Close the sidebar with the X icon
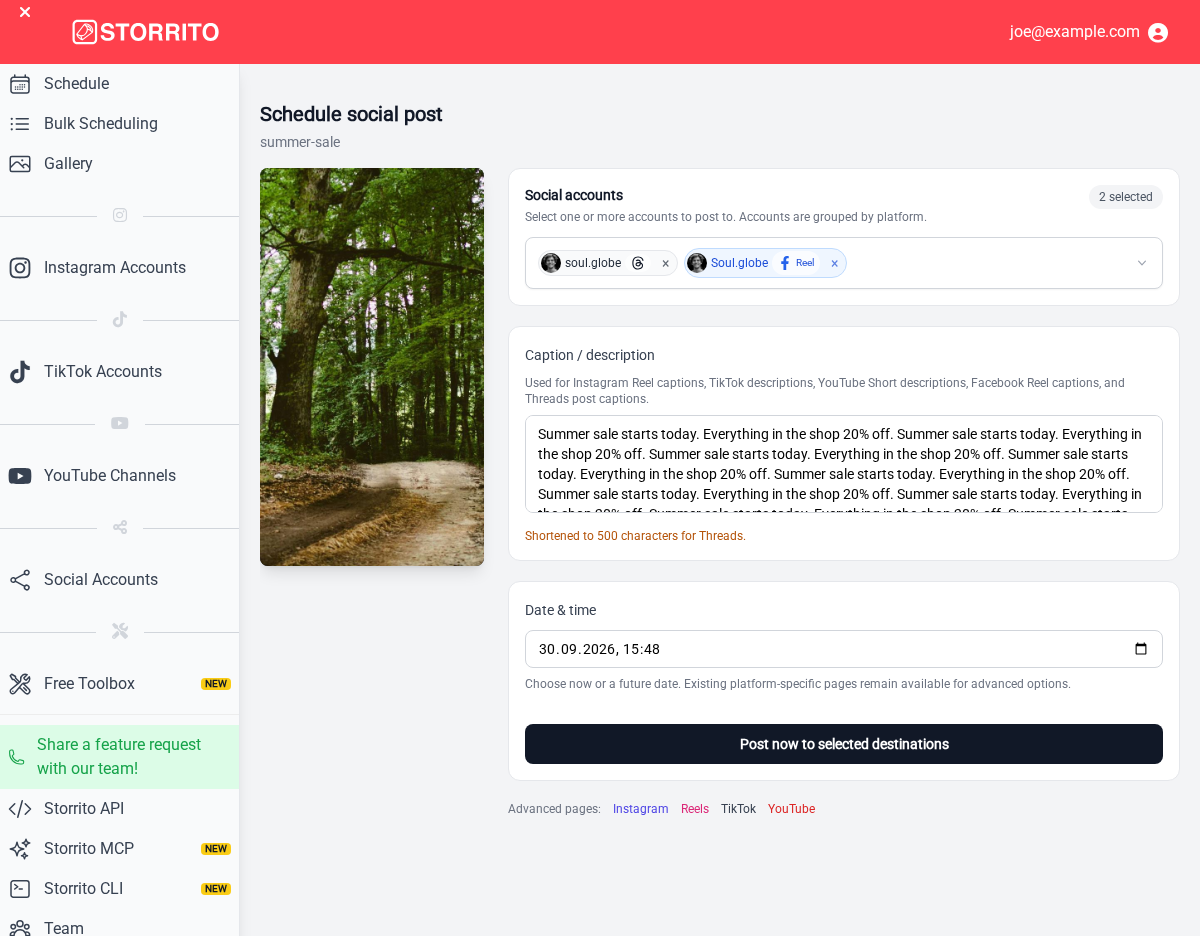Viewport: 1200px width, 936px height. tap(25, 12)
